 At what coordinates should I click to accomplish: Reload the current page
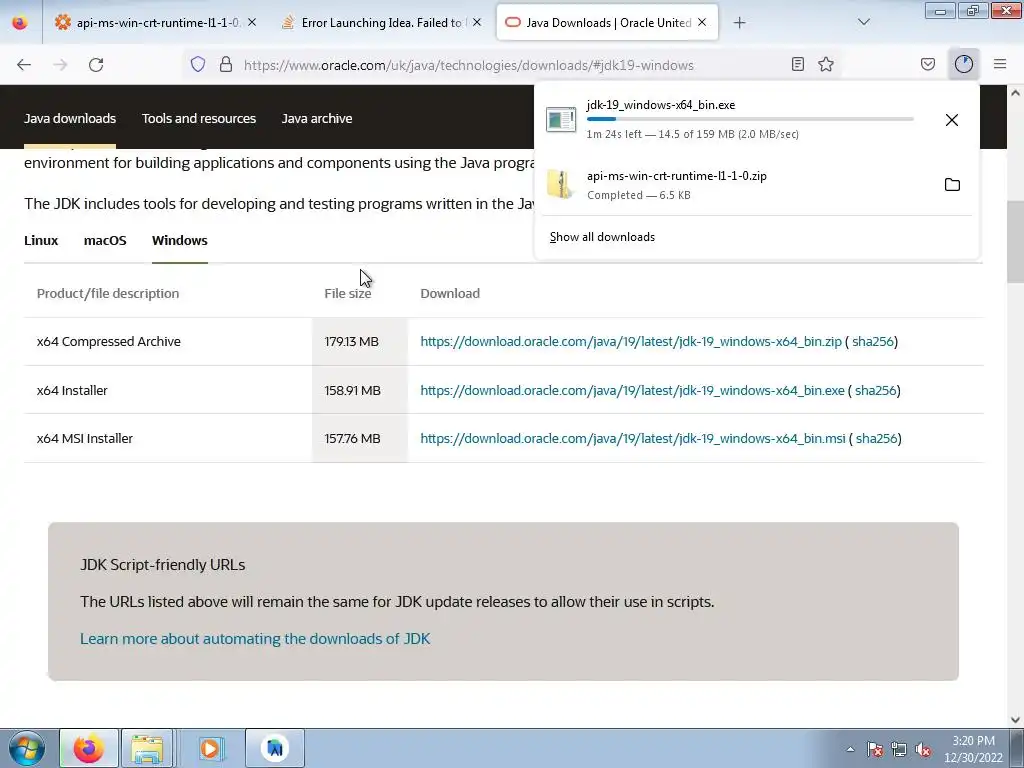pos(96,65)
